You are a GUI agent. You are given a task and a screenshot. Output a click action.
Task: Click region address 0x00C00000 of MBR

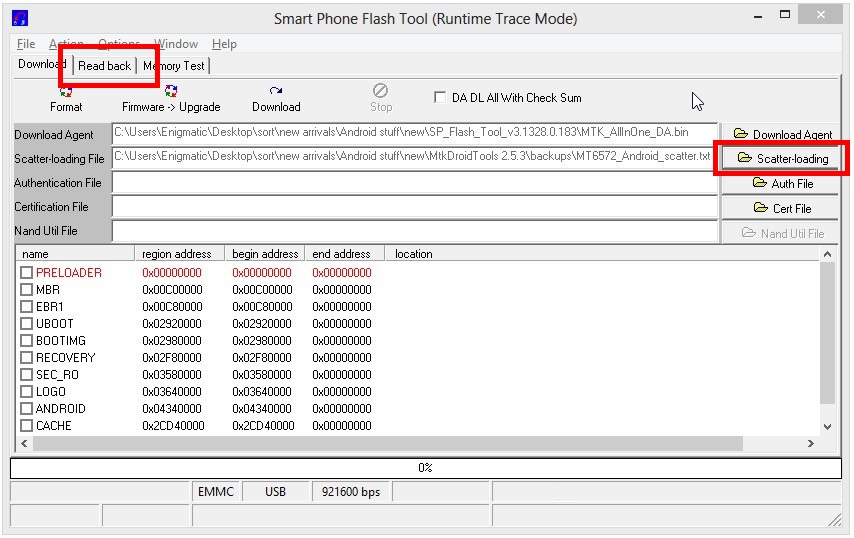pos(172,290)
